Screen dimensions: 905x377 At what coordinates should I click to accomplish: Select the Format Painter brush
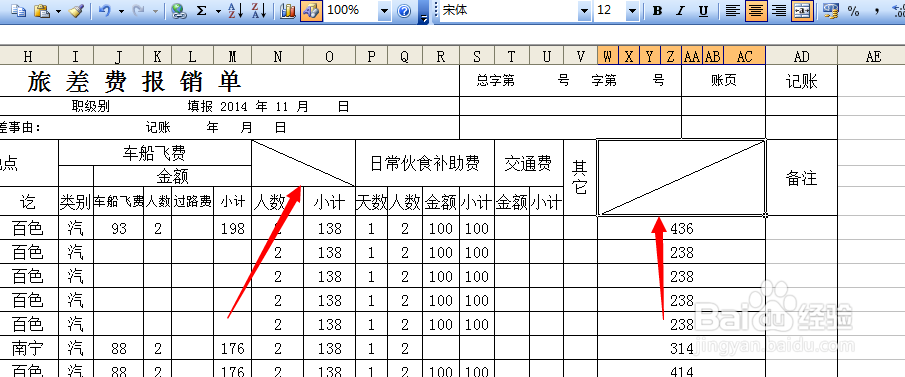coord(77,10)
